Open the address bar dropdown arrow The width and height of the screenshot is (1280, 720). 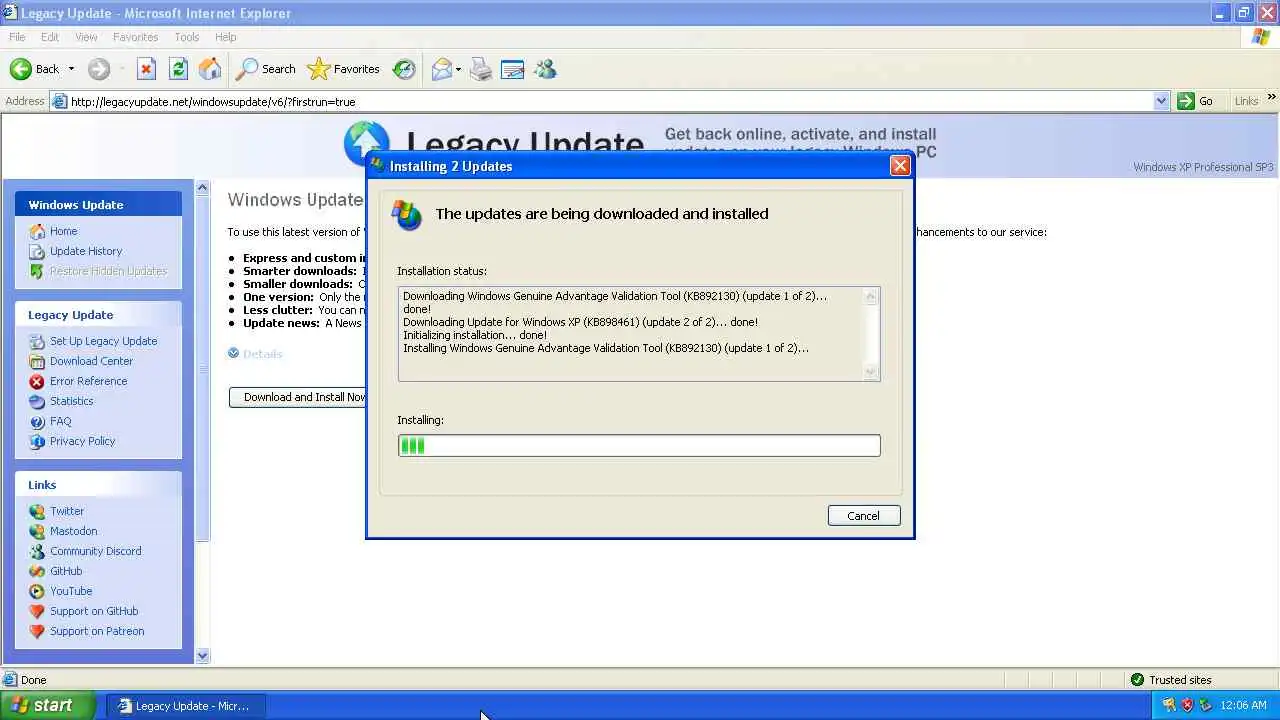[x=1160, y=101]
